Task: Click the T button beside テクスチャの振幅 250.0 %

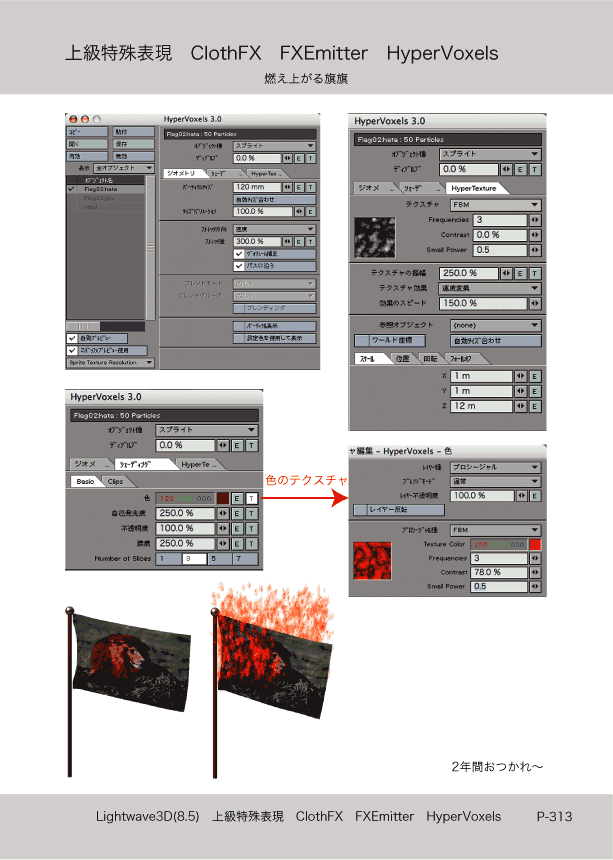Action: coord(535,273)
